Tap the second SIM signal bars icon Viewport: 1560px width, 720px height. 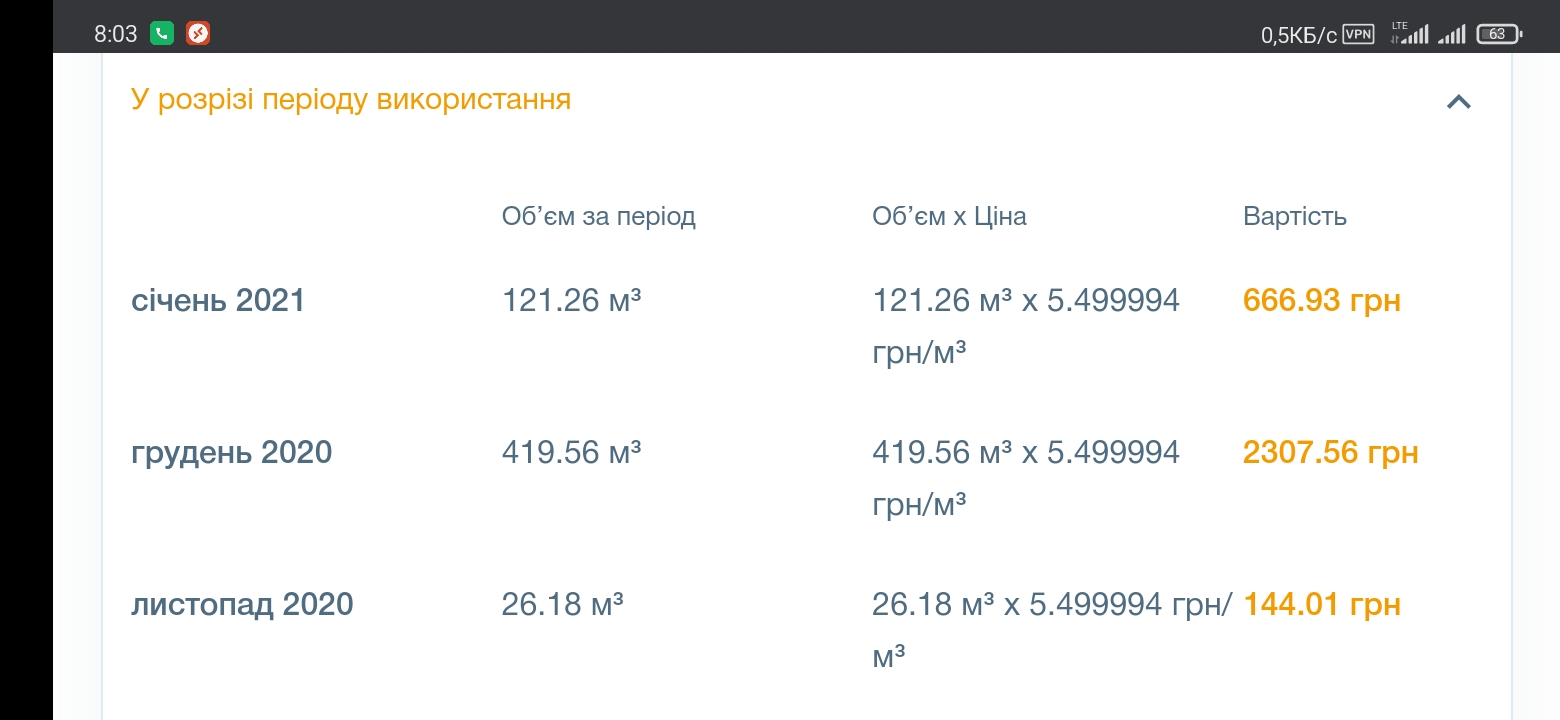pos(1452,34)
